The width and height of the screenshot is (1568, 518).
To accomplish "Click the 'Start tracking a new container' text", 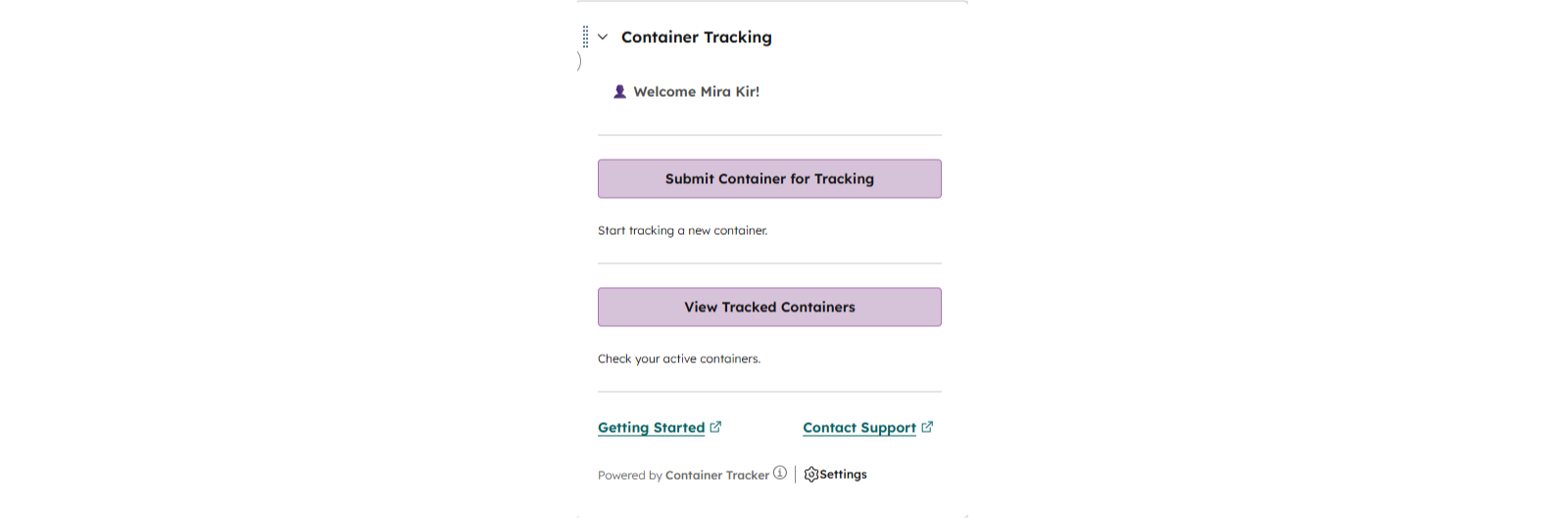I will pyautogui.click(x=682, y=231).
